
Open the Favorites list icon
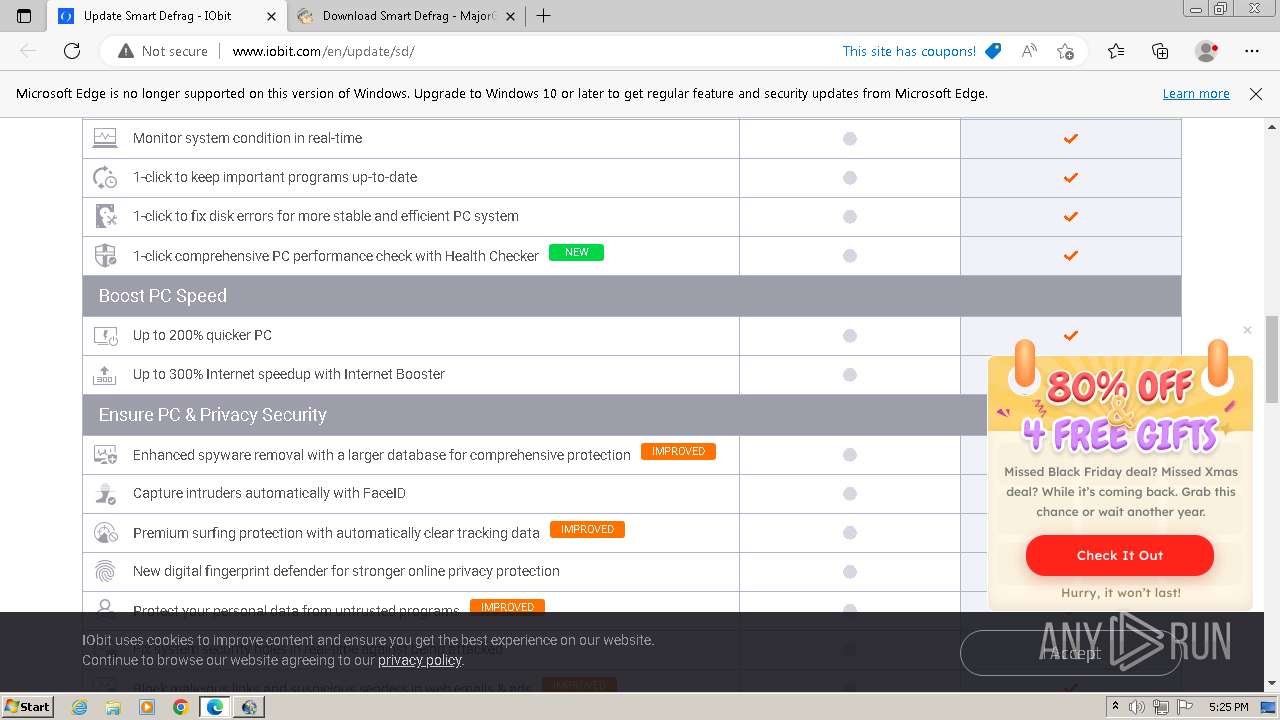1116,51
